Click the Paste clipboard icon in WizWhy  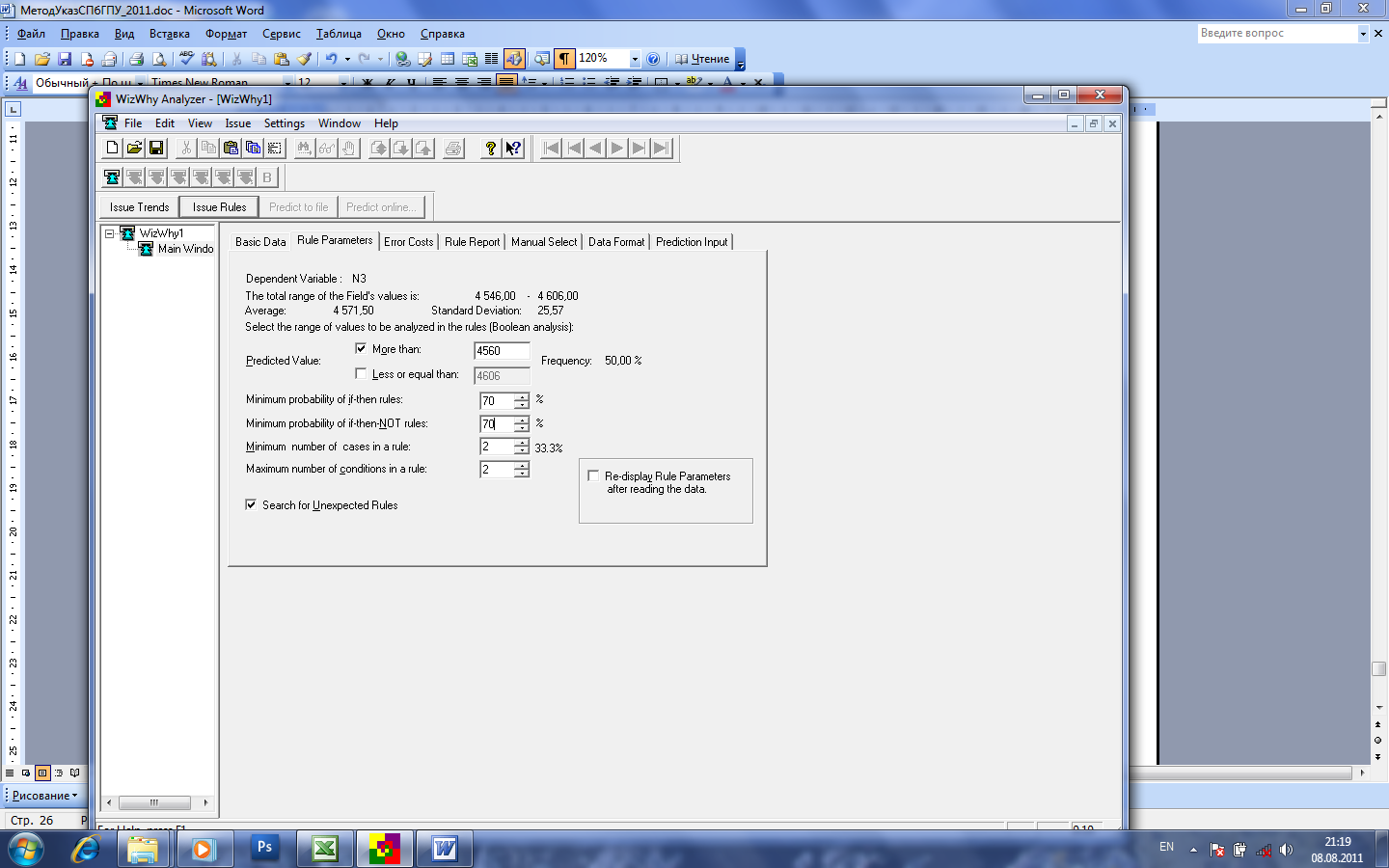[231, 148]
